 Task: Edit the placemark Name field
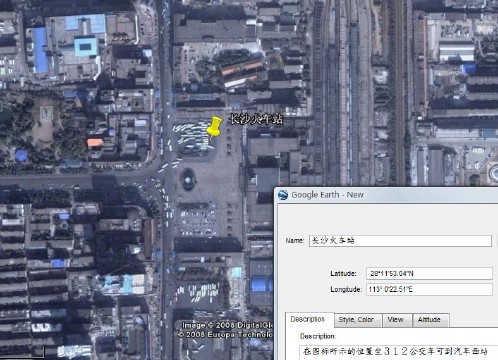coord(400,240)
